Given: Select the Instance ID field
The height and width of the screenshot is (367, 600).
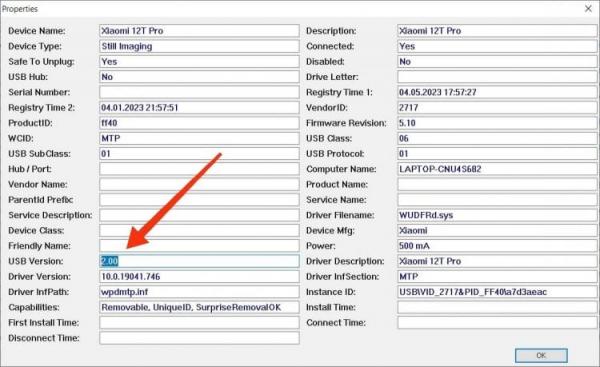Looking at the screenshot, I should 497,292.
